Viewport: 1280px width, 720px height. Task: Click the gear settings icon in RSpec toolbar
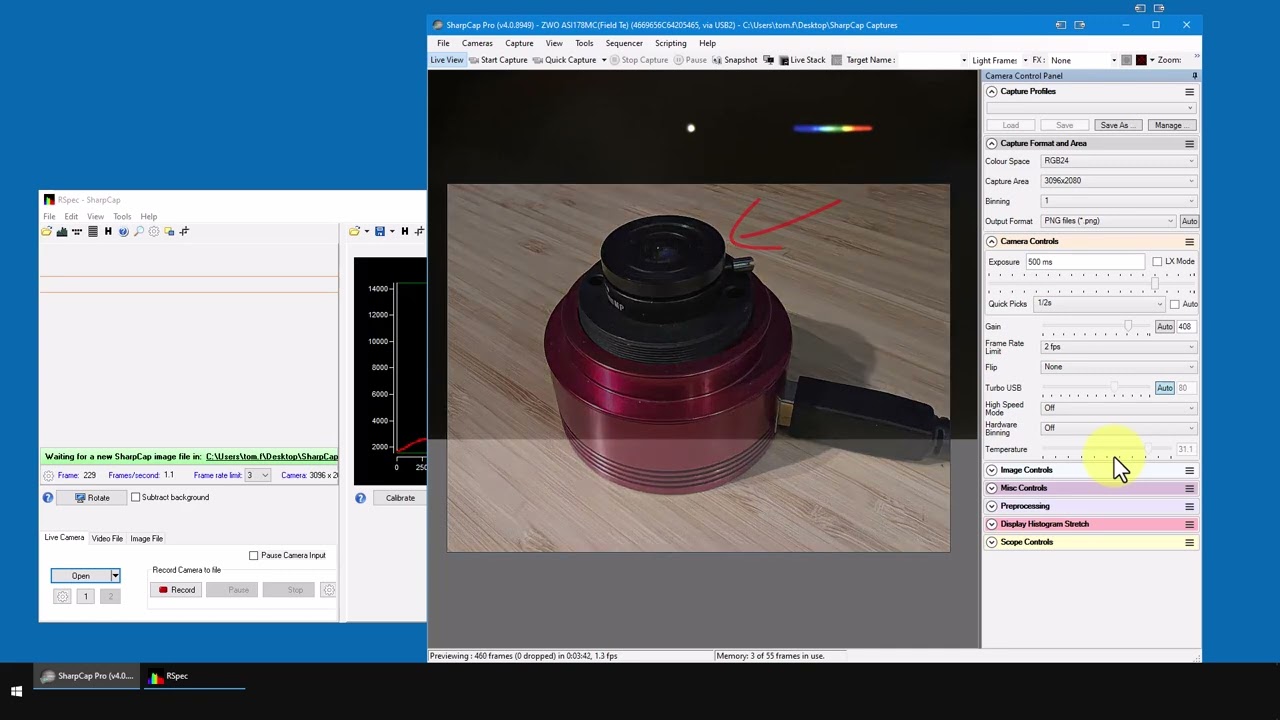tap(154, 231)
